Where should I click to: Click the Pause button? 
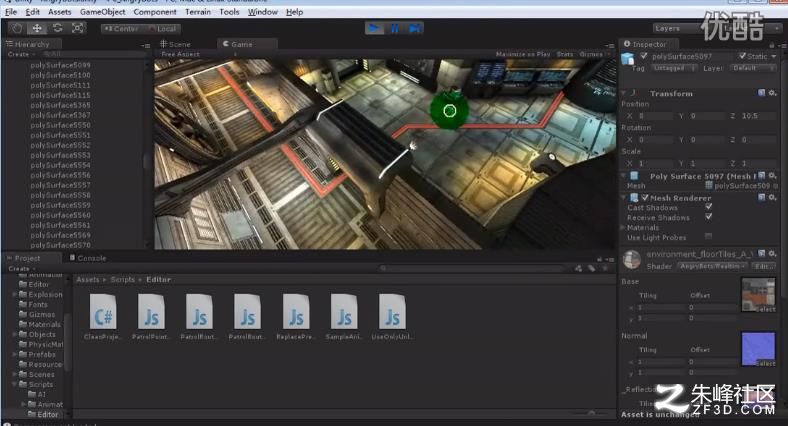395,28
